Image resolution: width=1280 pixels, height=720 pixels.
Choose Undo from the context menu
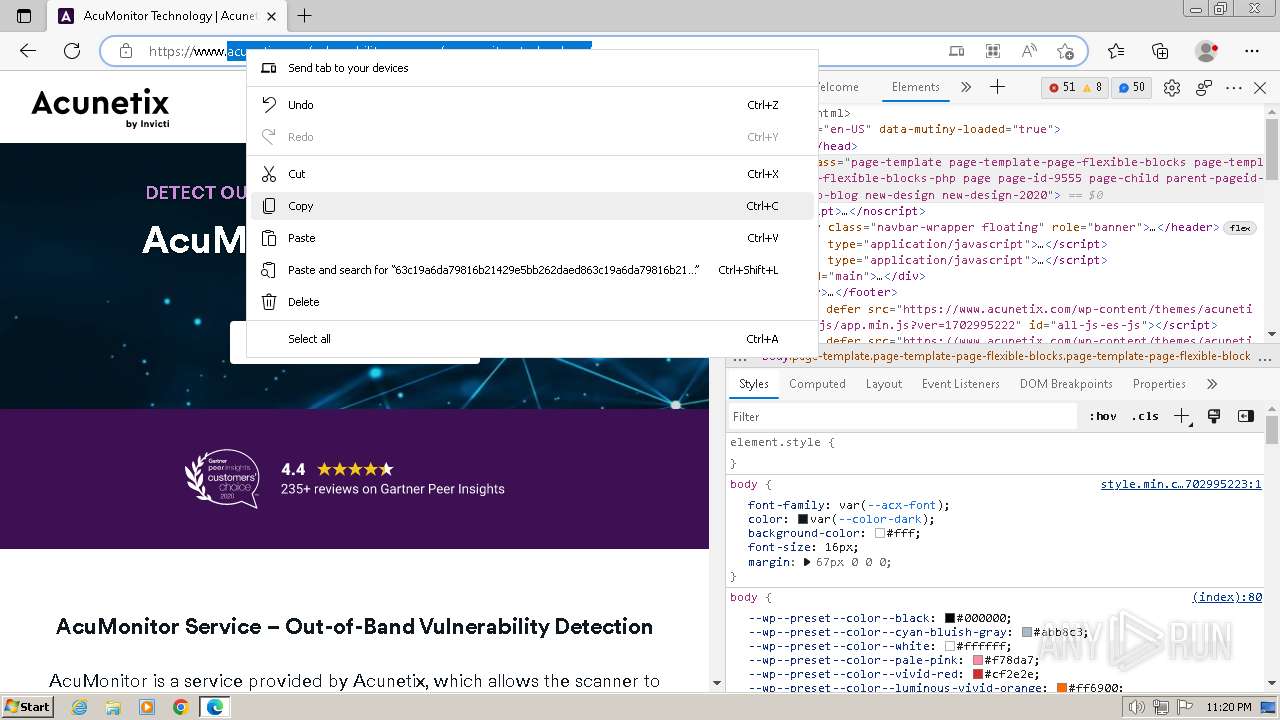[531, 105]
